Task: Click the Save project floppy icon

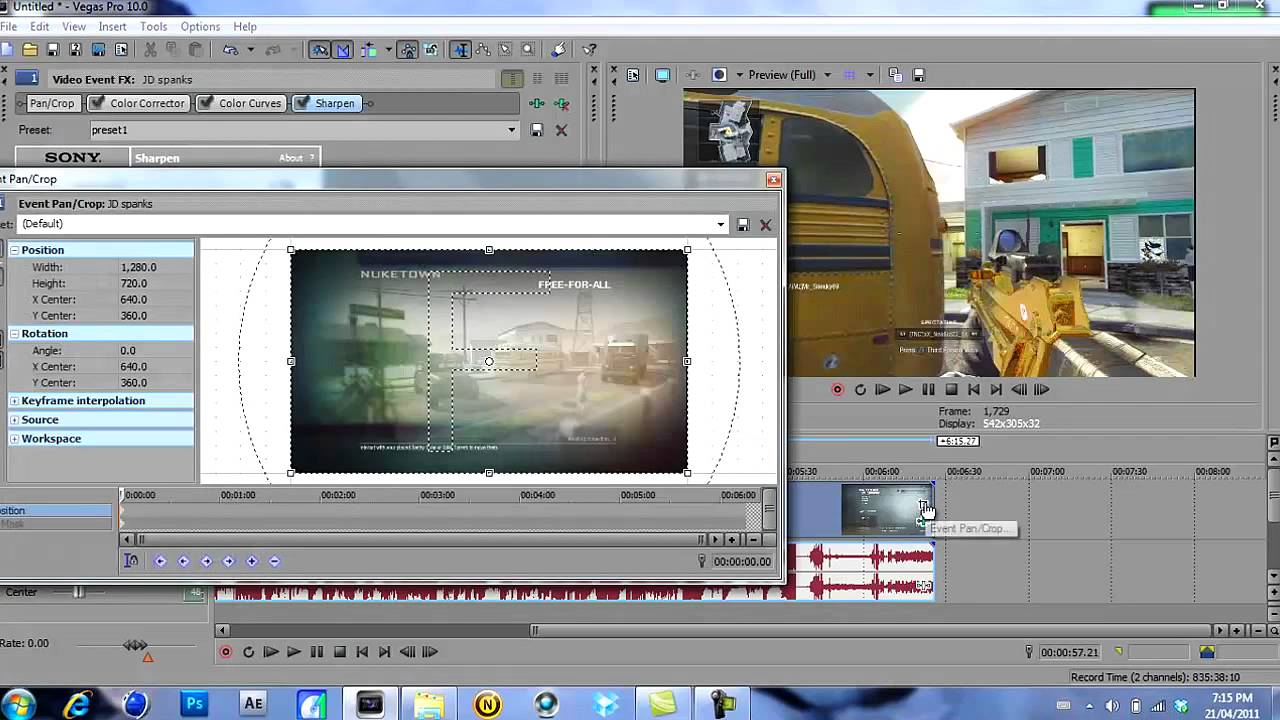Action: tap(53, 49)
